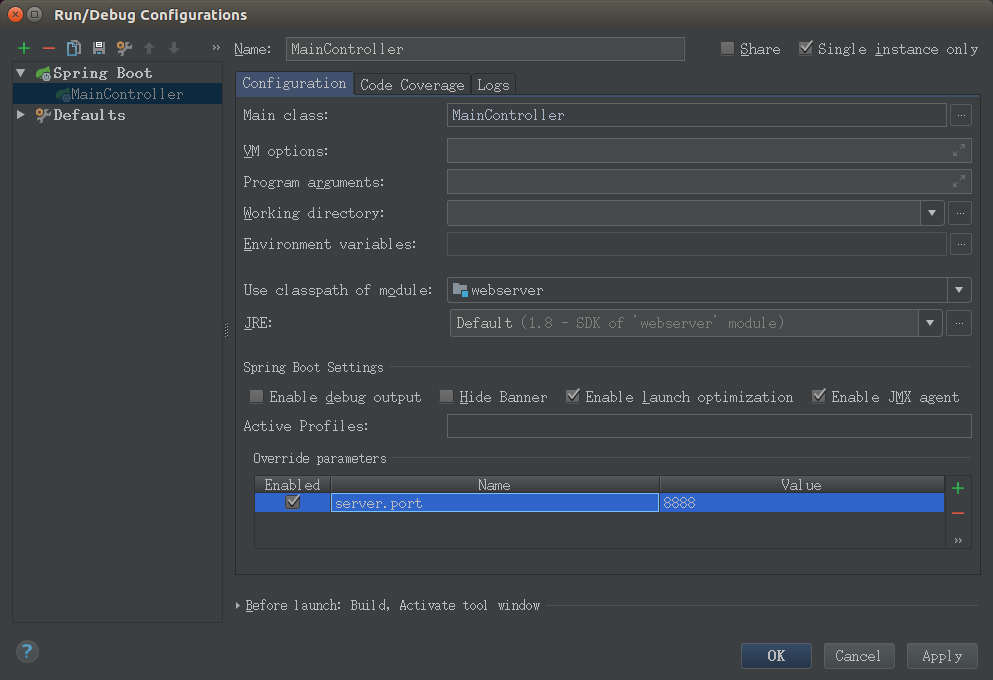The image size is (993, 680).
Task: Save configuration using the disk icon
Action: [x=99, y=48]
